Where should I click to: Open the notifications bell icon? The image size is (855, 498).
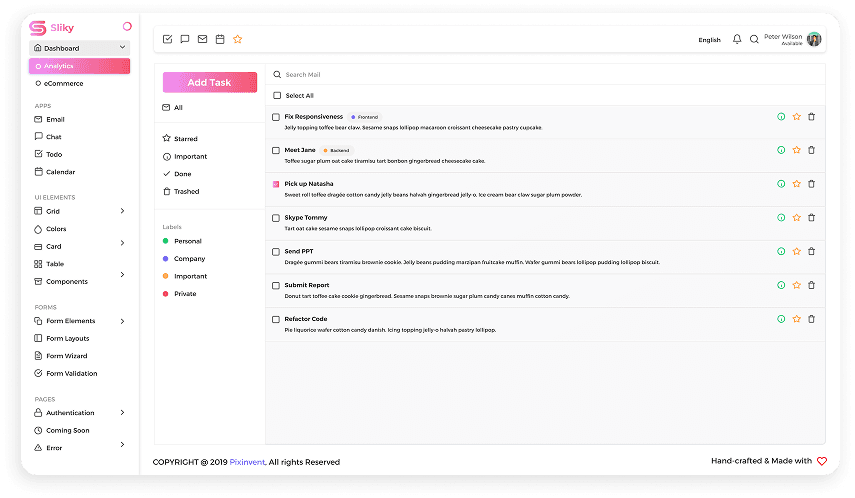pos(737,40)
